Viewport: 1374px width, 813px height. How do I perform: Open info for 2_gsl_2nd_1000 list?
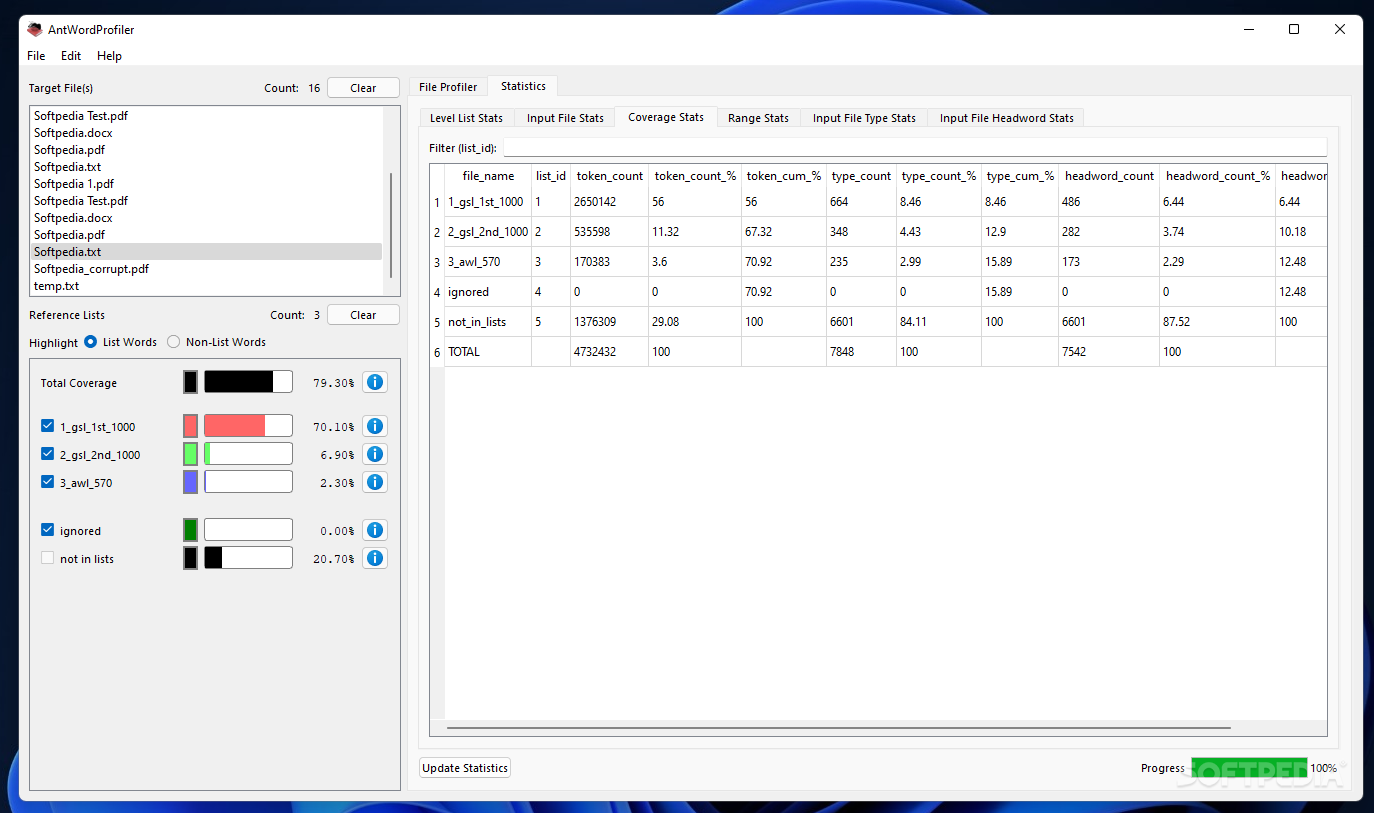point(375,454)
